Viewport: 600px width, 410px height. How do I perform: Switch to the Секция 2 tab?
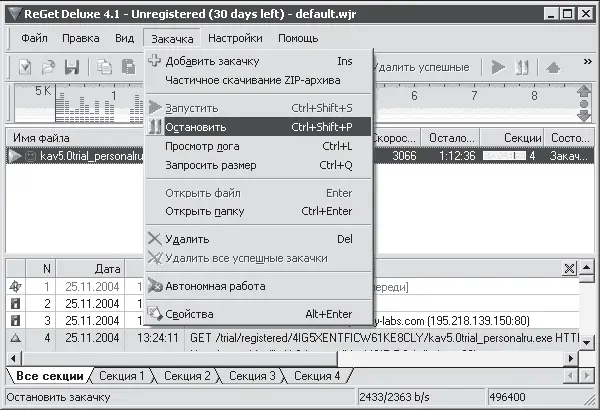coord(186,376)
